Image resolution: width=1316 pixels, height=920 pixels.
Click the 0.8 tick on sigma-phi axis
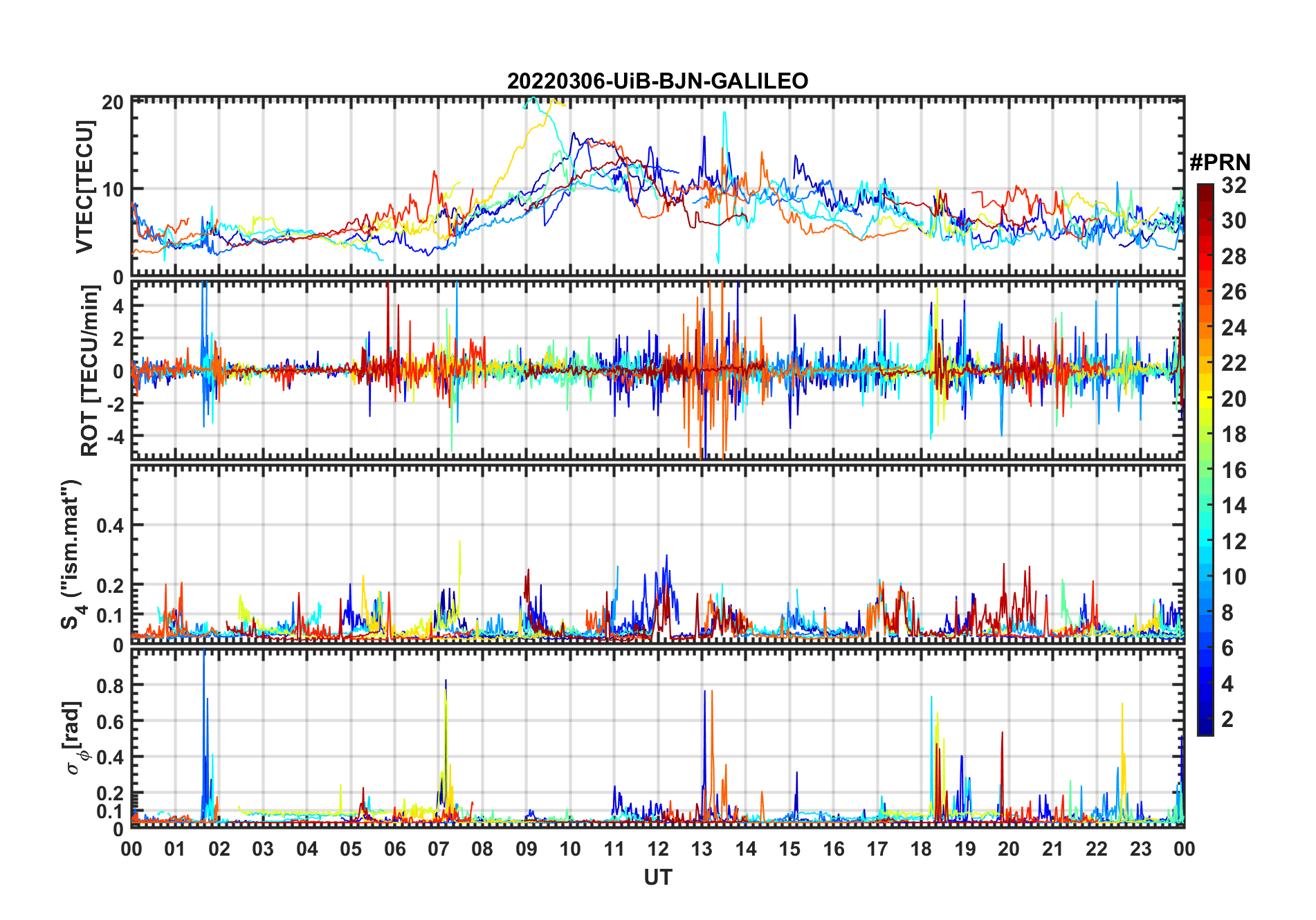point(111,686)
